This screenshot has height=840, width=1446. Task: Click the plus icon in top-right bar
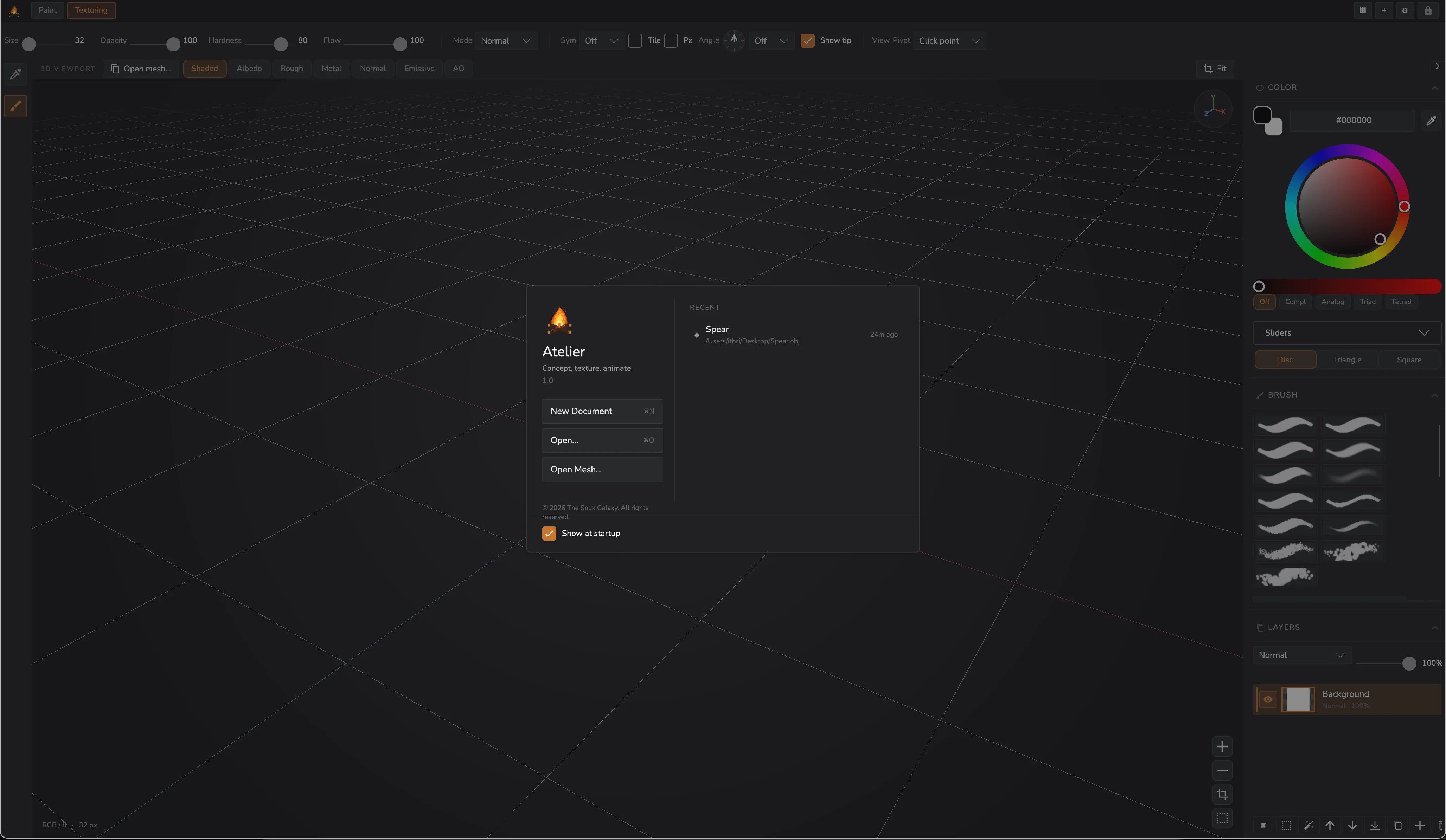click(x=1384, y=10)
